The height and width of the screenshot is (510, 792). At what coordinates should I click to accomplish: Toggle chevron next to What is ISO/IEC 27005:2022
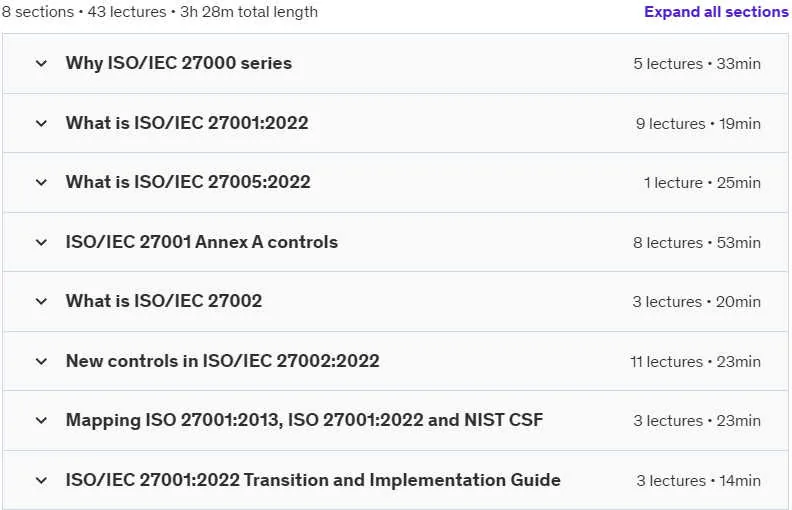coord(41,182)
